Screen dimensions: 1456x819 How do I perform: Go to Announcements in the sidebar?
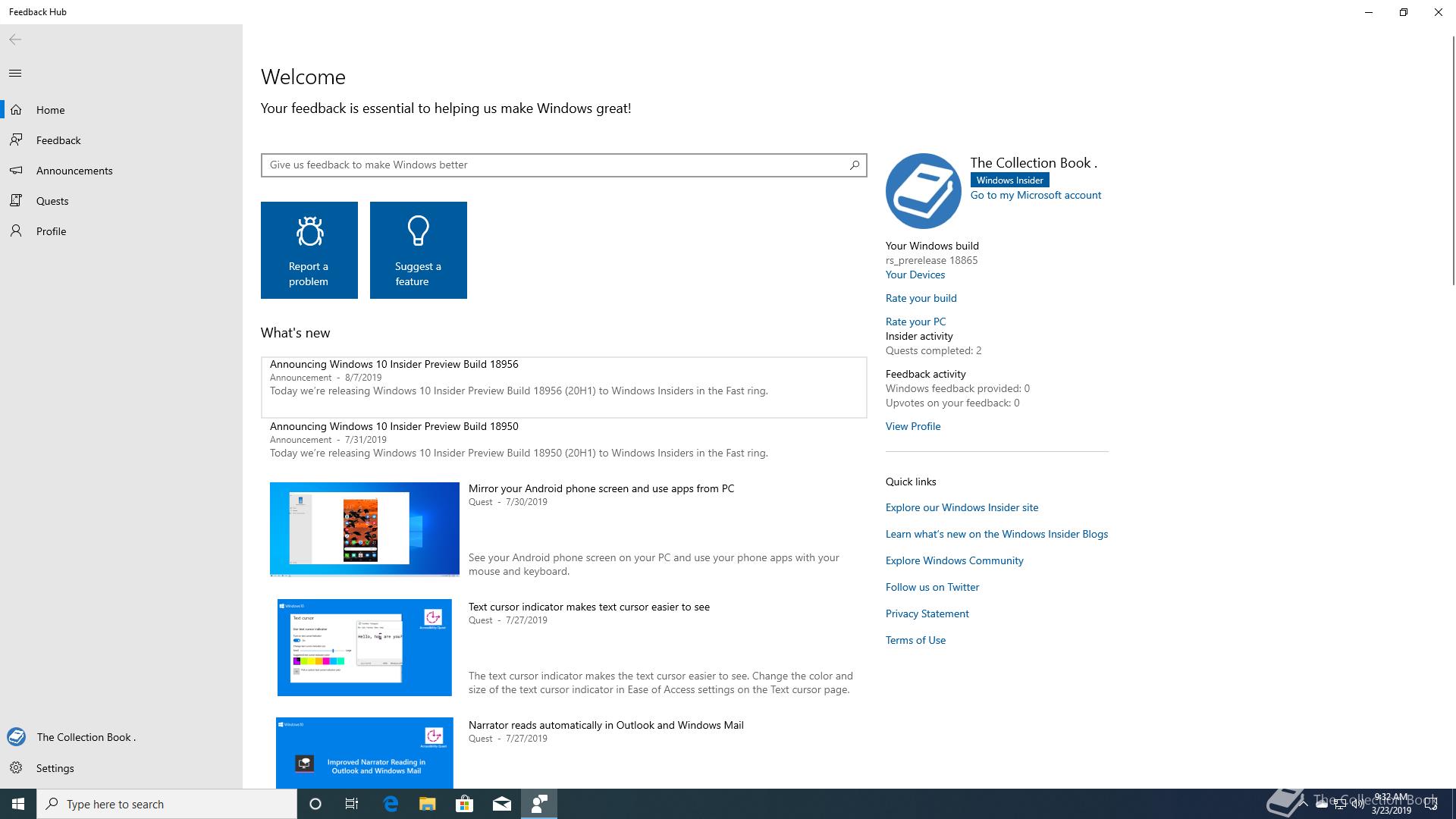point(121,171)
